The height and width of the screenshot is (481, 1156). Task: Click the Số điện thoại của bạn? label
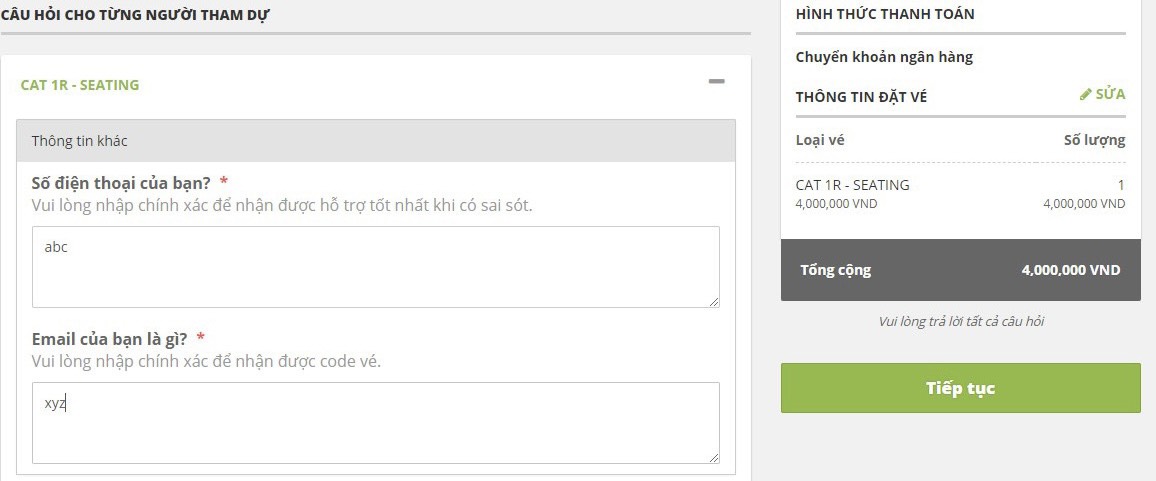[x=122, y=182]
